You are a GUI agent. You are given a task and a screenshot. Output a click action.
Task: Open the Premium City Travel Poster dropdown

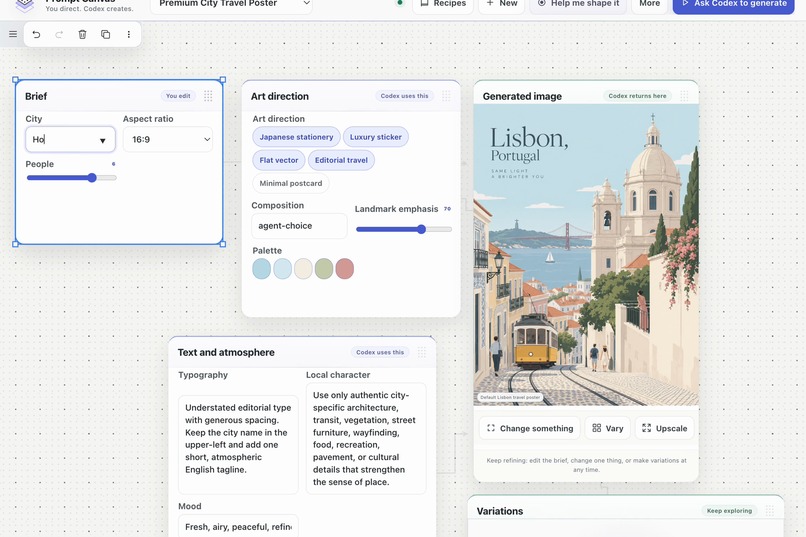click(231, 4)
